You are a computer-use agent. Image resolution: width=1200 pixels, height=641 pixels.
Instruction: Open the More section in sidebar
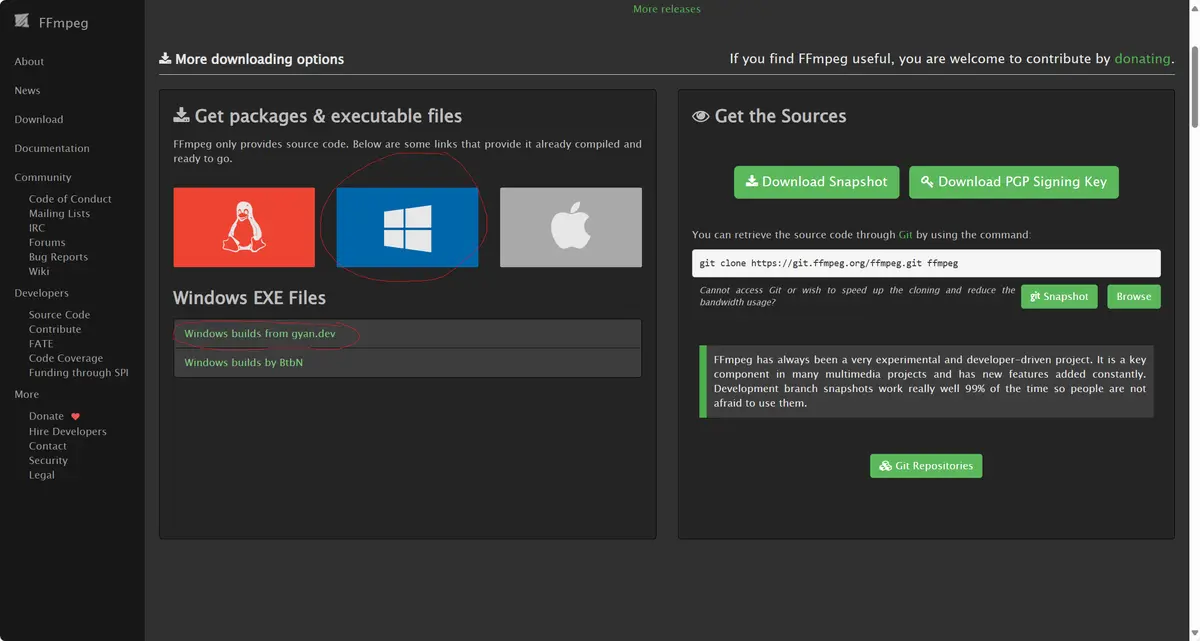pos(26,395)
